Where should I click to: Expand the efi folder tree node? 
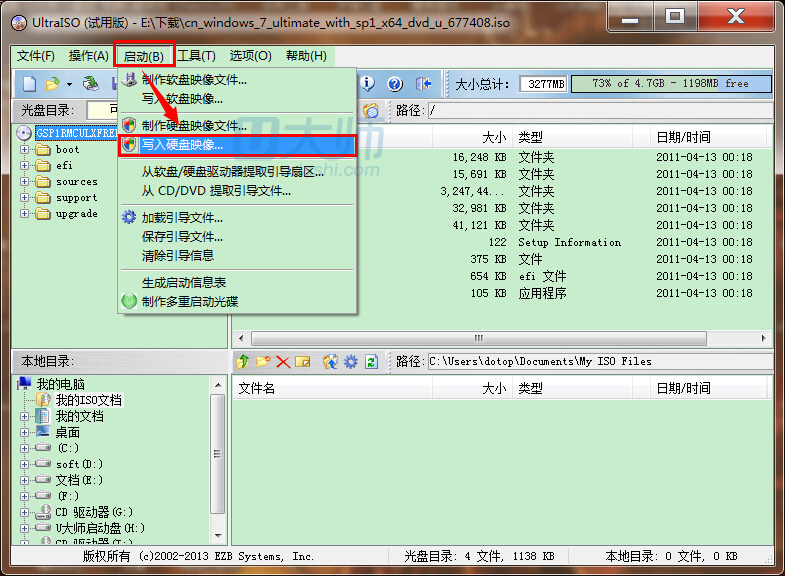tap(24, 165)
